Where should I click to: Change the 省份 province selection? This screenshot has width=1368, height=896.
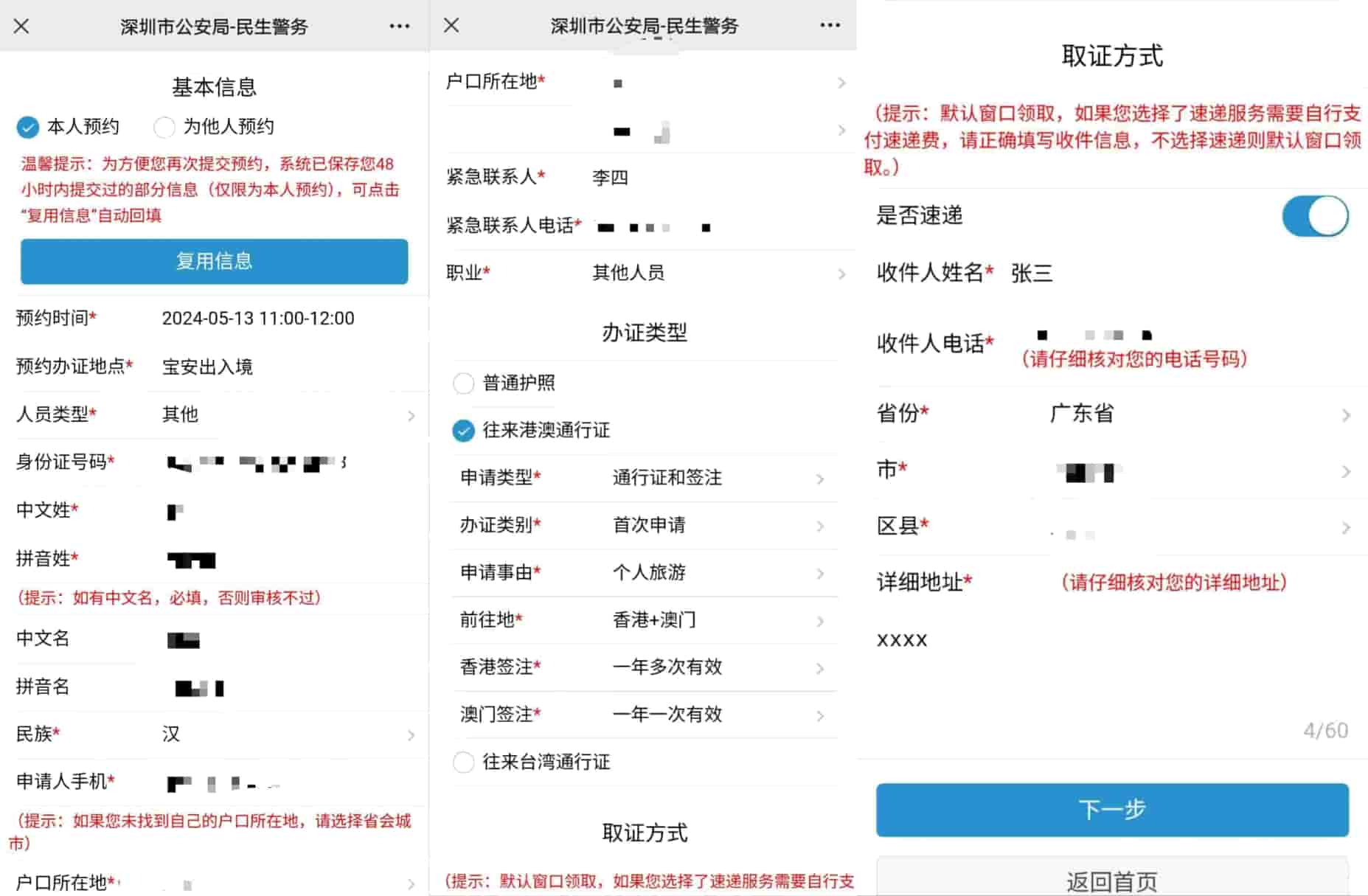point(1195,414)
